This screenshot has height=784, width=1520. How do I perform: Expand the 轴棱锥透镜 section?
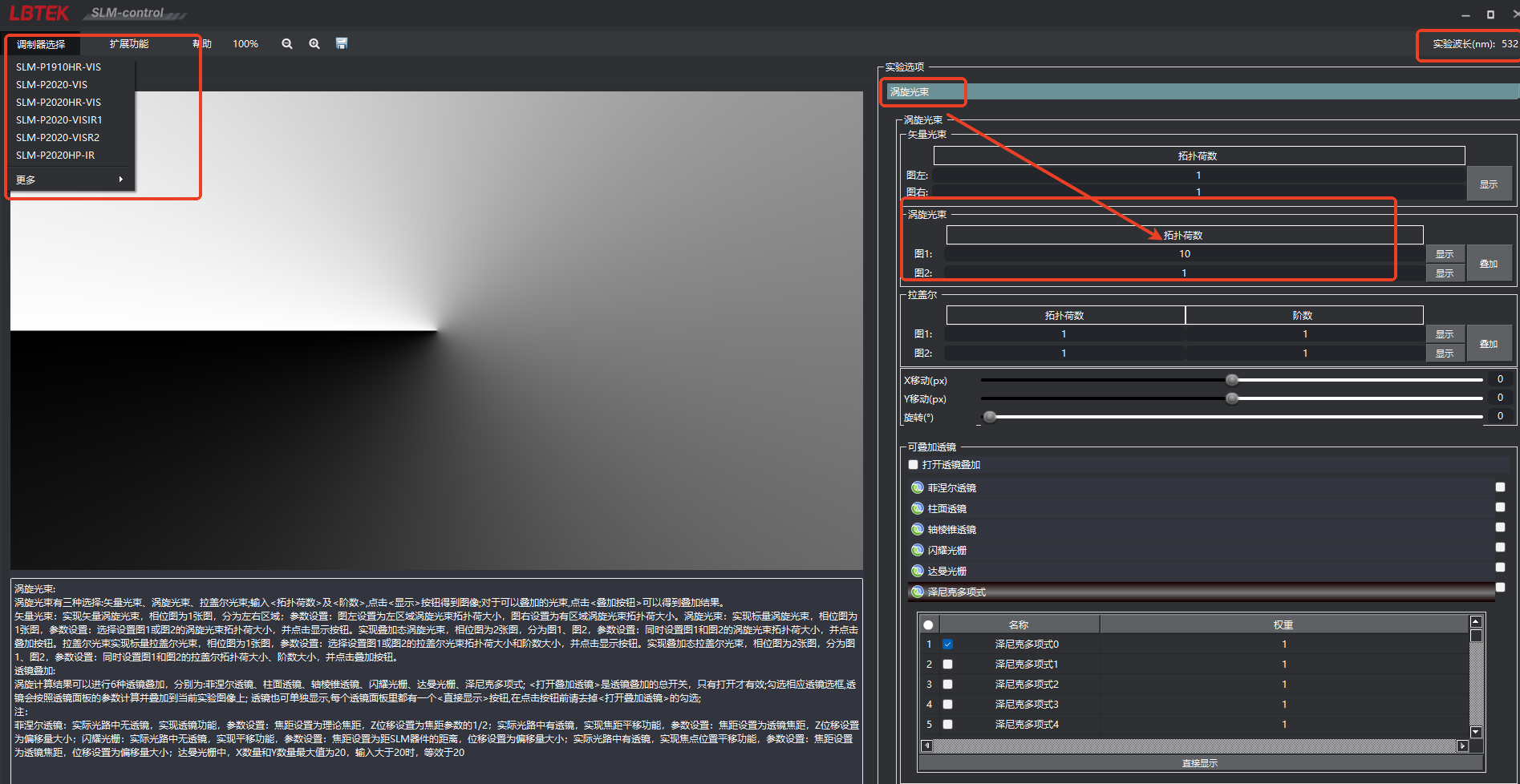pyautogui.click(x=1202, y=529)
